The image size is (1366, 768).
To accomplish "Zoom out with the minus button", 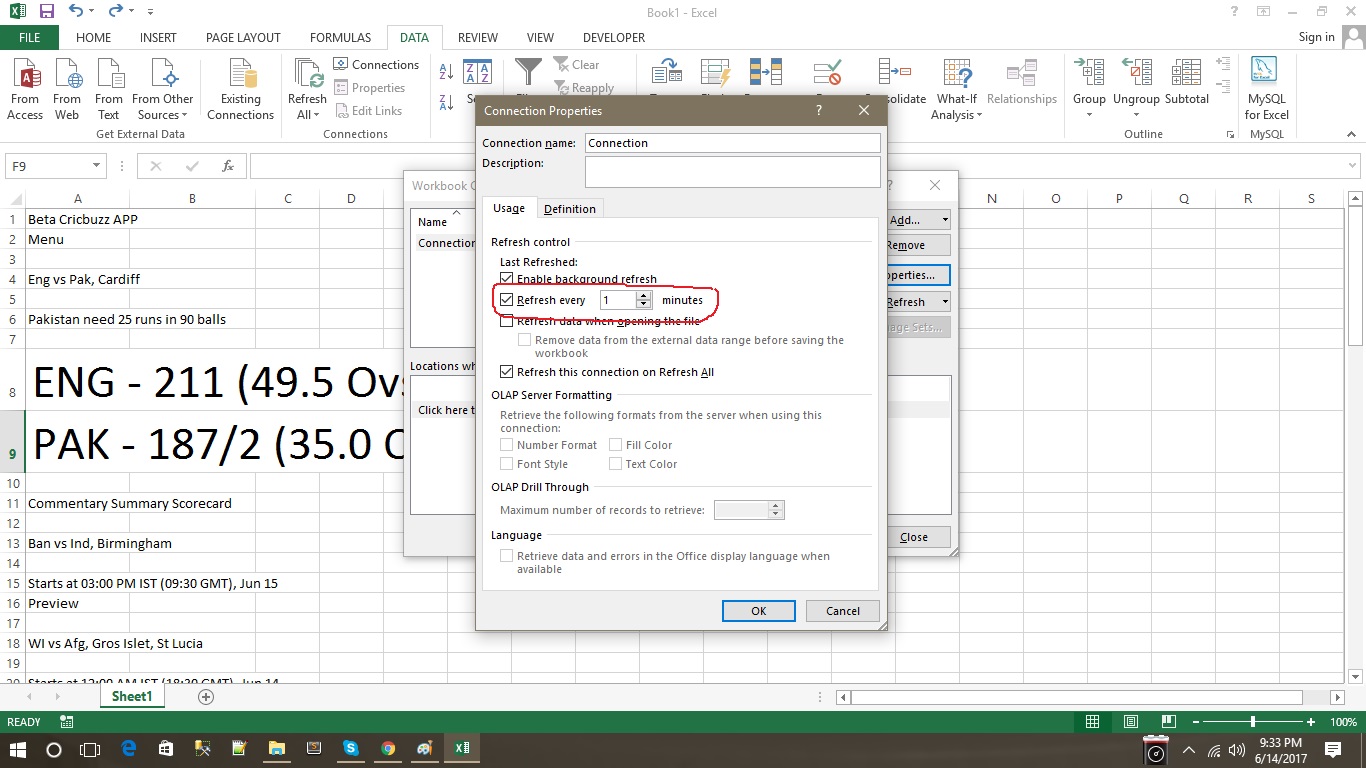I will (1194, 722).
